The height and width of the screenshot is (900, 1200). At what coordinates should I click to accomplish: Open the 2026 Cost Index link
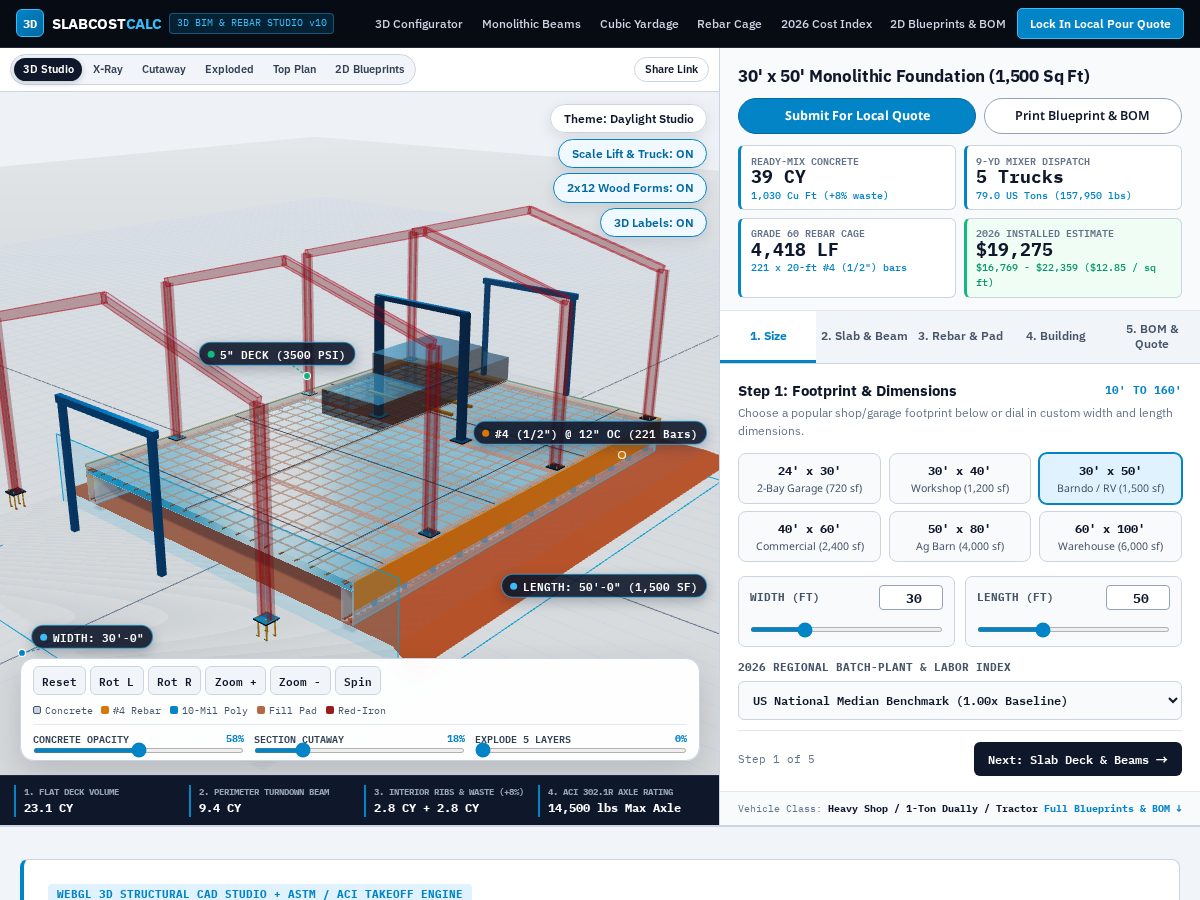[x=826, y=24]
